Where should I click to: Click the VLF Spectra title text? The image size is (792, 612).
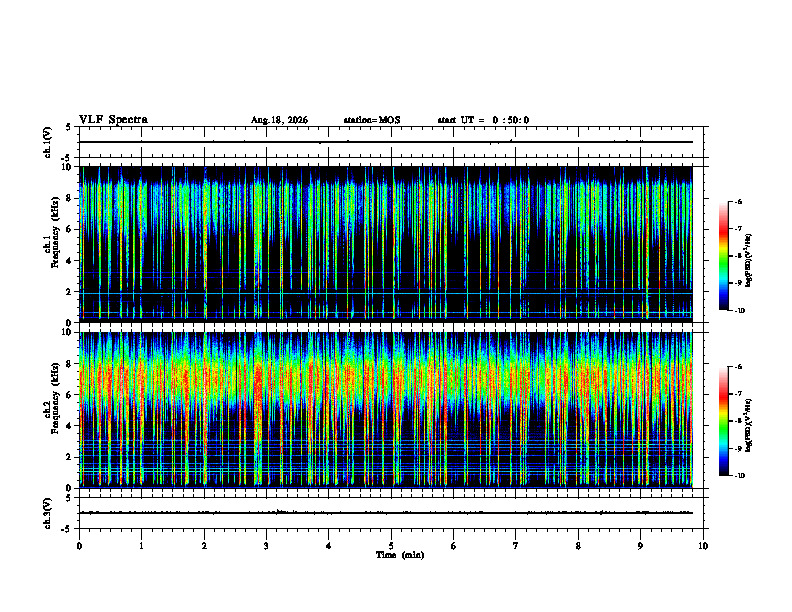(113, 120)
